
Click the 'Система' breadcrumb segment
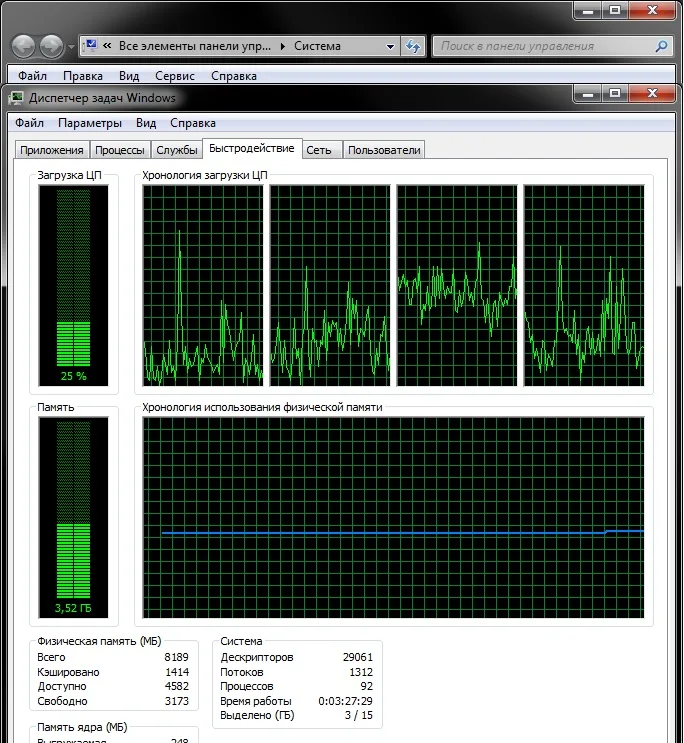tap(317, 46)
